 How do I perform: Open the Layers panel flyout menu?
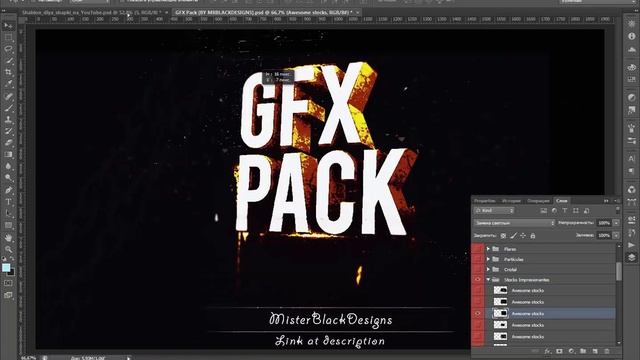(616, 201)
